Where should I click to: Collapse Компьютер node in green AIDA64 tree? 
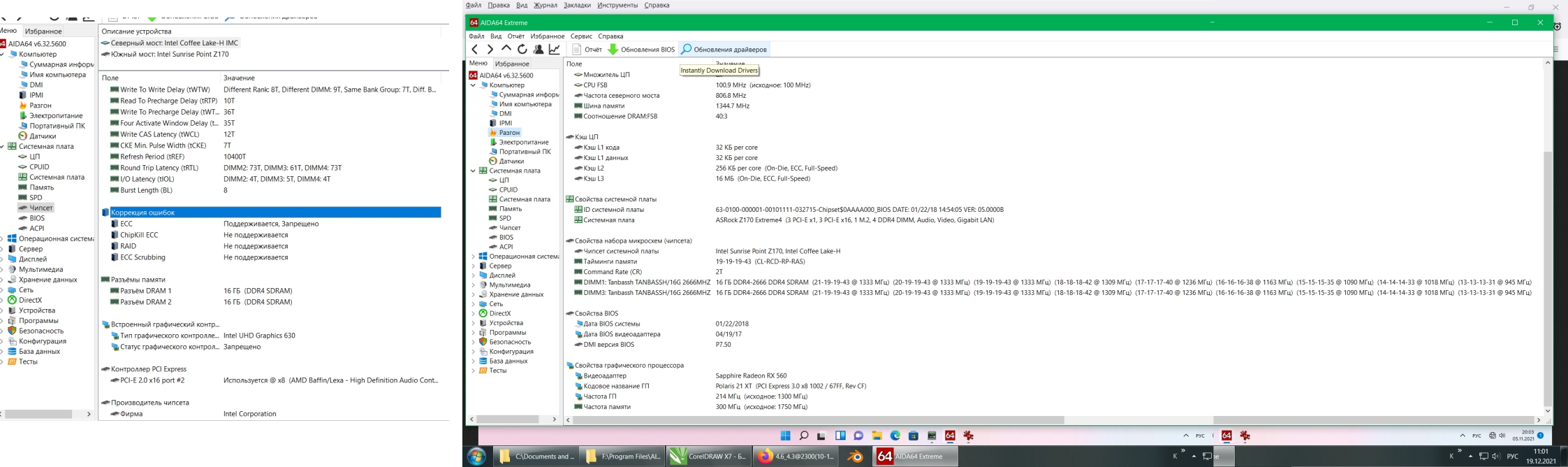tap(473, 85)
